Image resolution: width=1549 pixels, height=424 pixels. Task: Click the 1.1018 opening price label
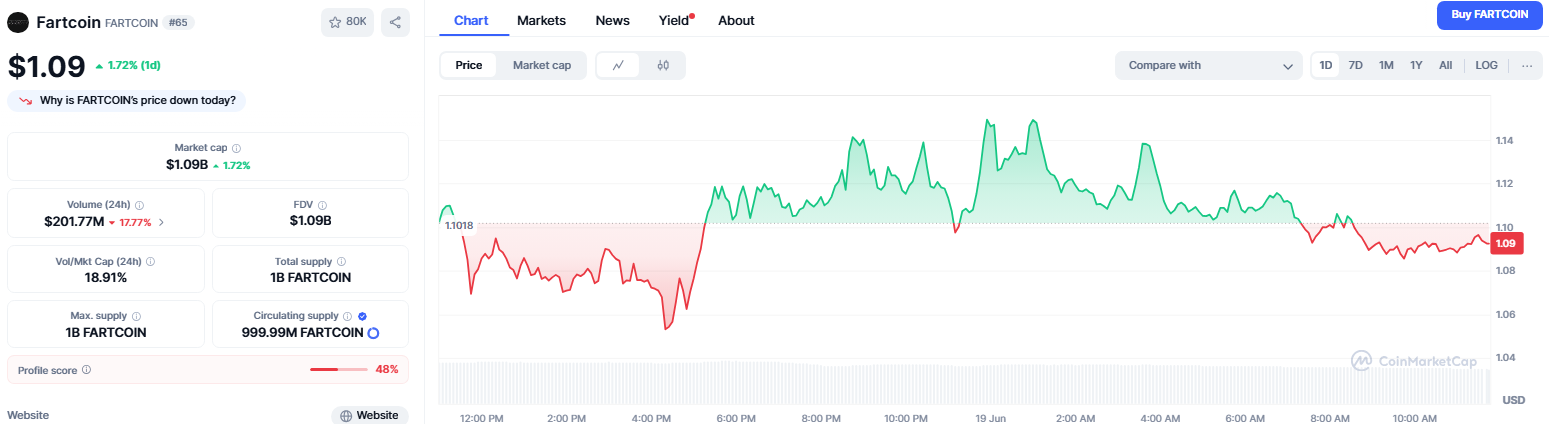tap(459, 225)
